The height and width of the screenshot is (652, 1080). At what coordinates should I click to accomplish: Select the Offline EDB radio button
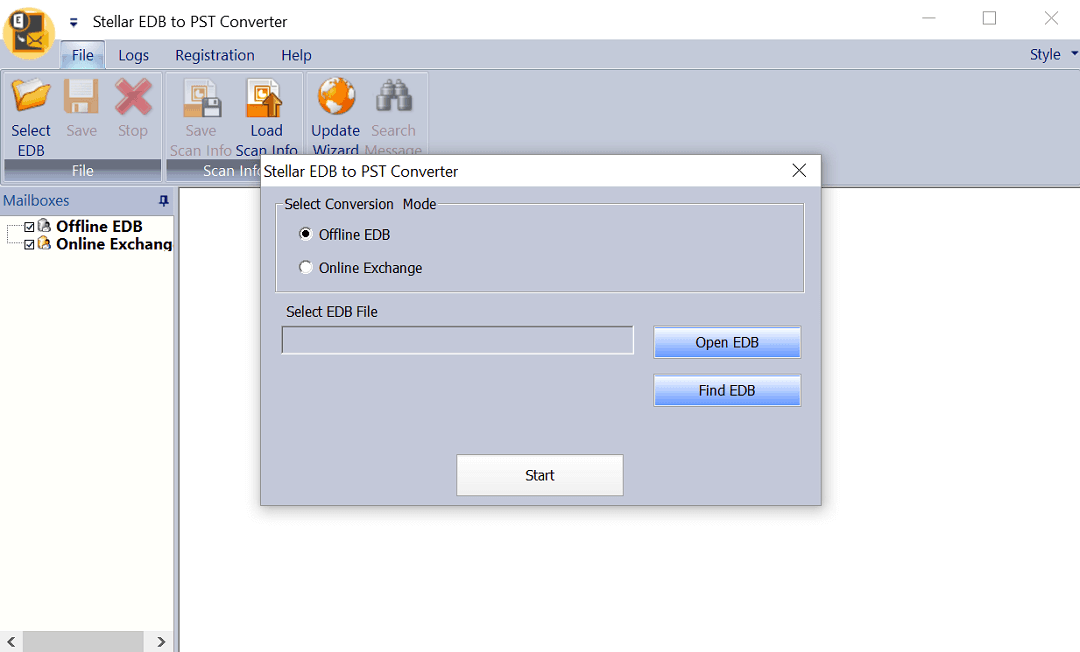tap(306, 234)
